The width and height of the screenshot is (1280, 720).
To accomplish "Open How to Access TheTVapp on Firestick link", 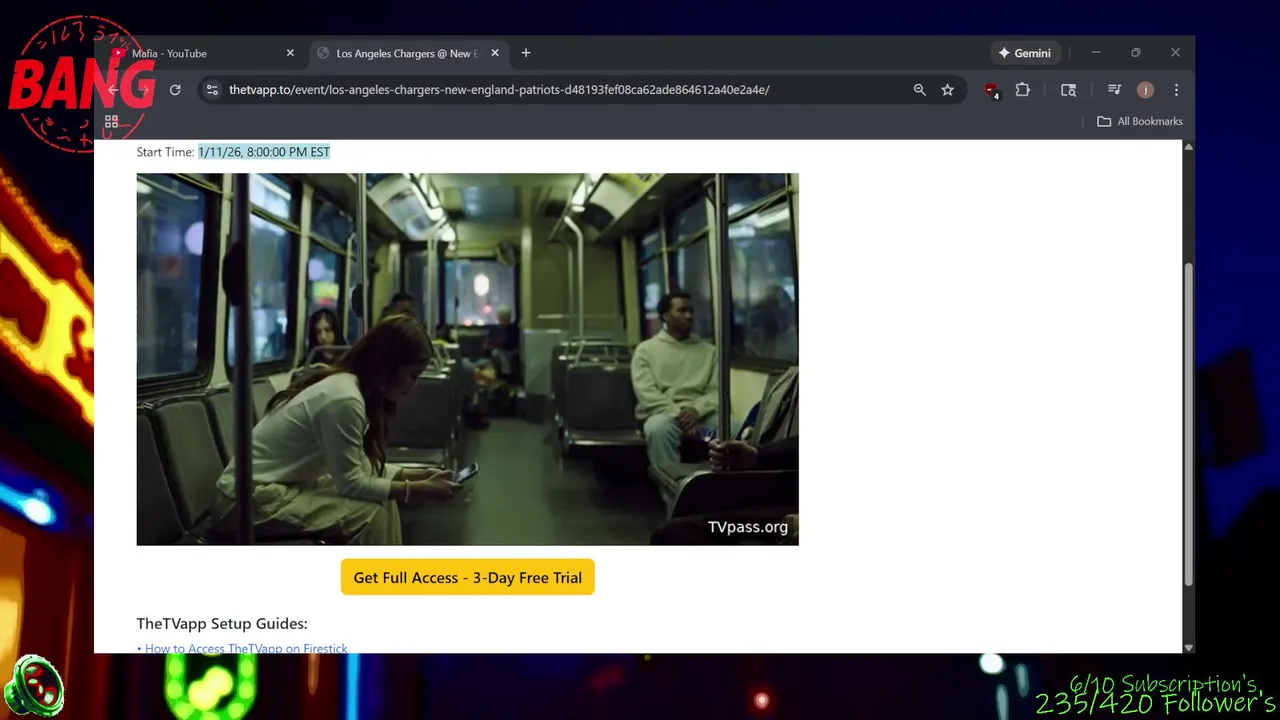I will coord(246,648).
